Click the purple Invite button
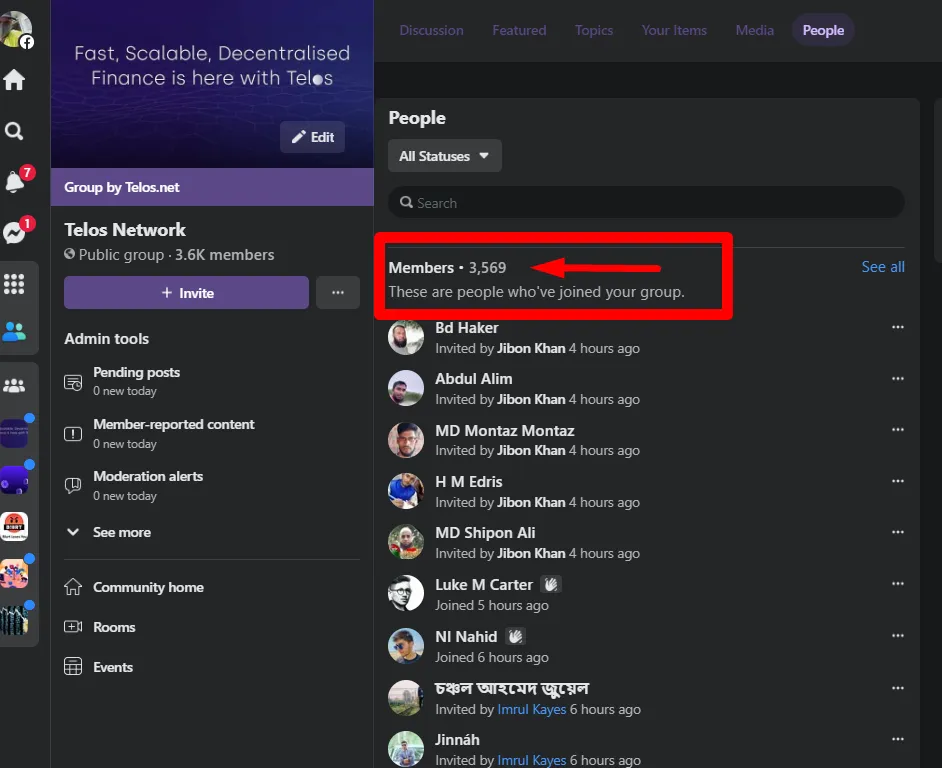Viewport: 942px width, 768px height. coord(186,293)
